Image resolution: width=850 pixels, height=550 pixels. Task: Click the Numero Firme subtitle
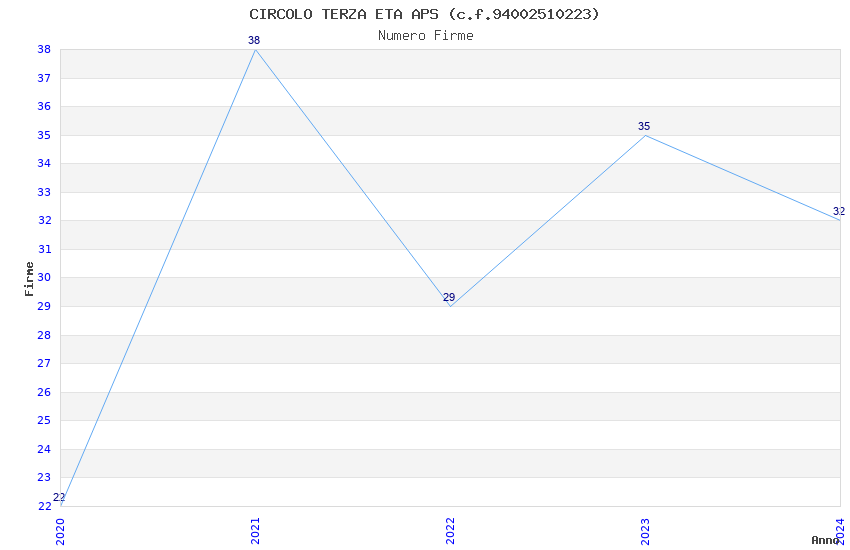tap(426, 36)
